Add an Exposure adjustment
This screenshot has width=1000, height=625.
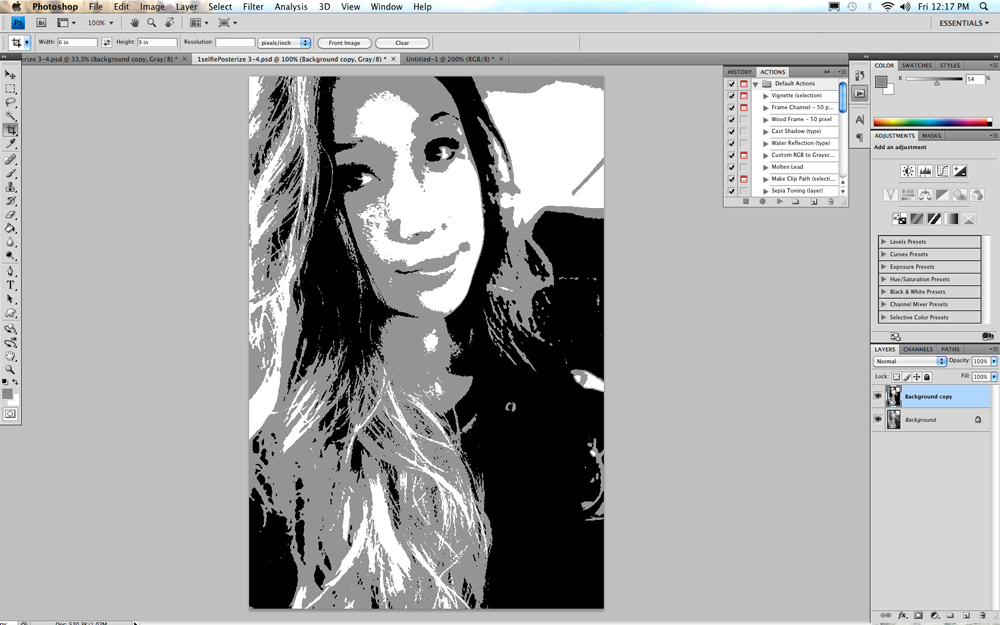click(x=959, y=171)
